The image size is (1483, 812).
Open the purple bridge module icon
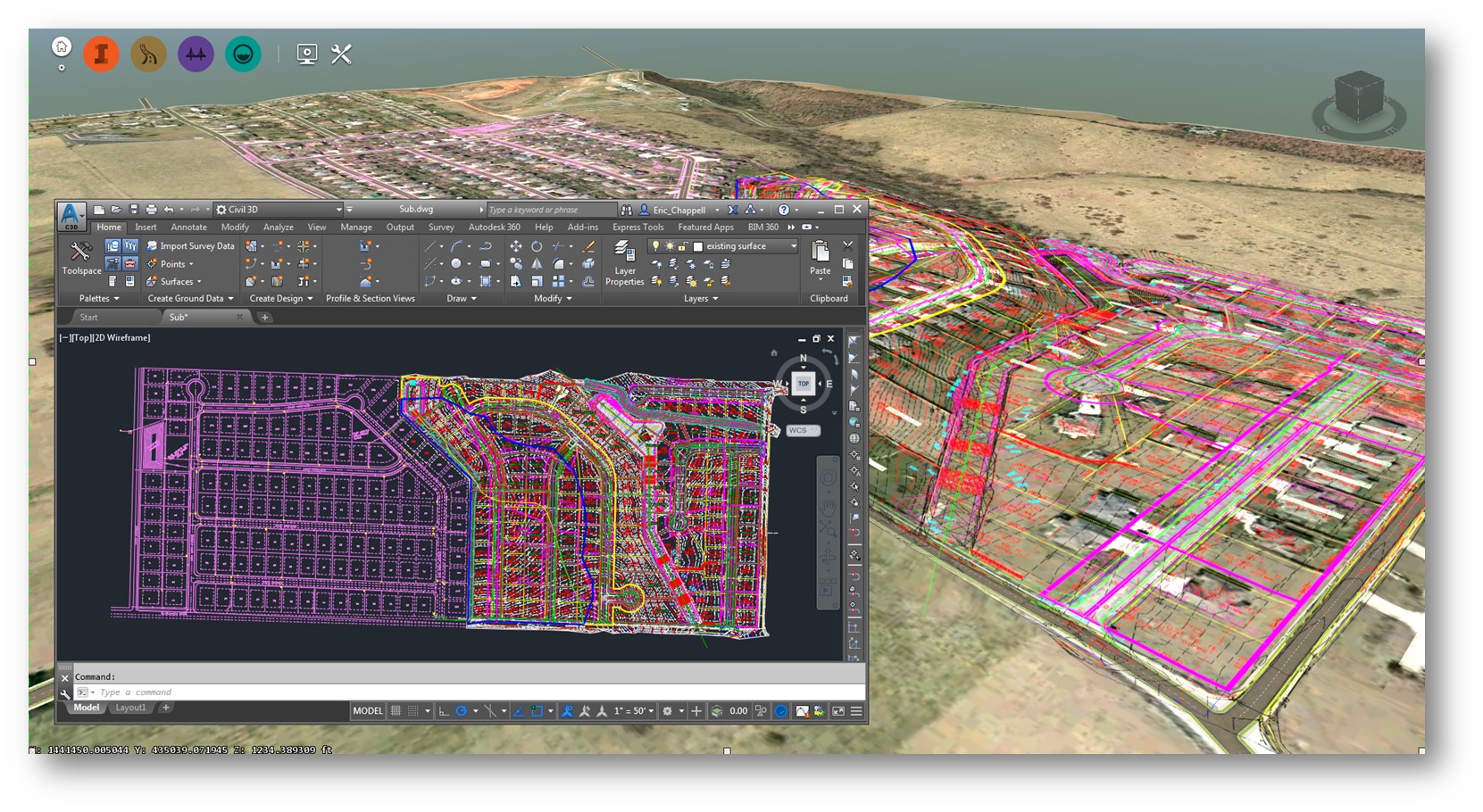click(196, 54)
